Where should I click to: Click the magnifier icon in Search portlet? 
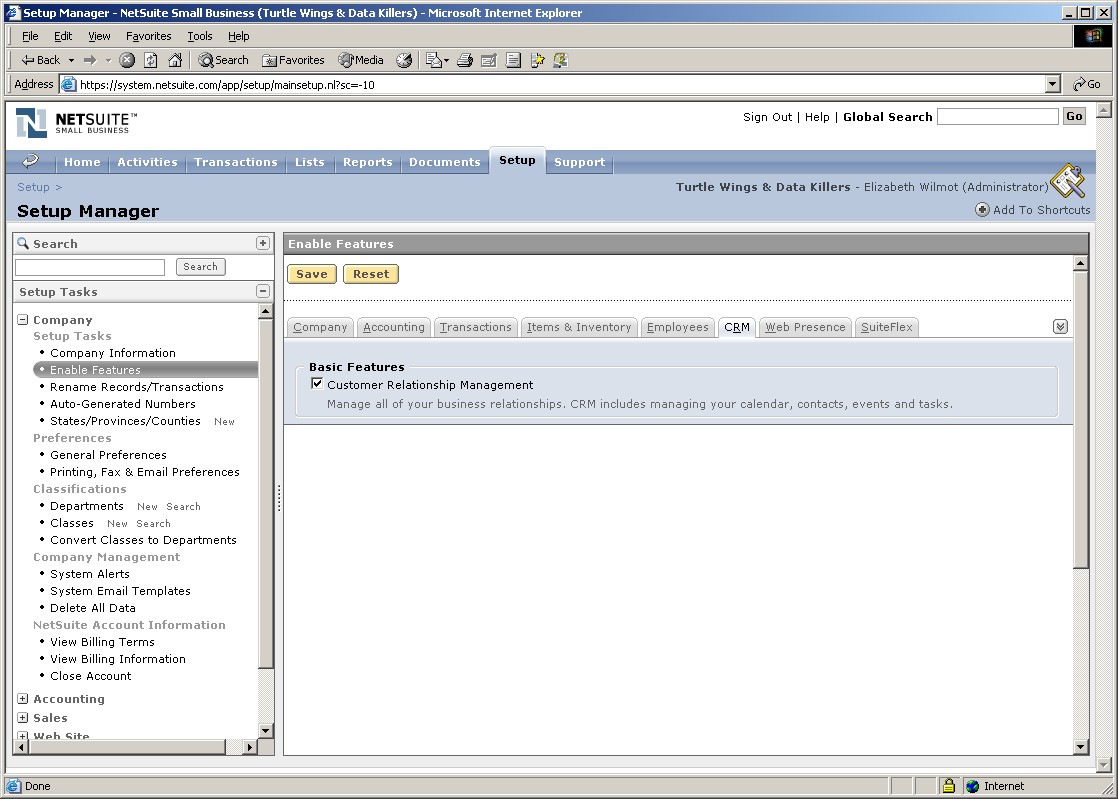24,244
